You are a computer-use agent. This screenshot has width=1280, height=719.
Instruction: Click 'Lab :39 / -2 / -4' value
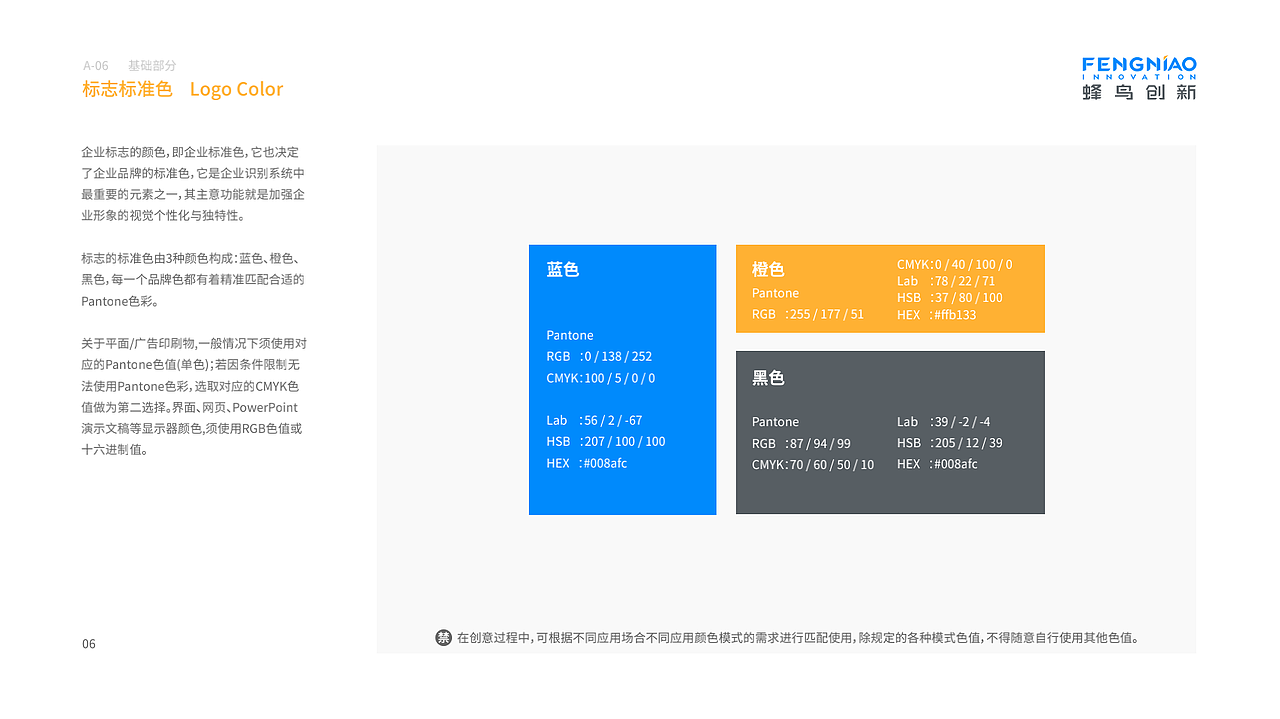[944, 422]
